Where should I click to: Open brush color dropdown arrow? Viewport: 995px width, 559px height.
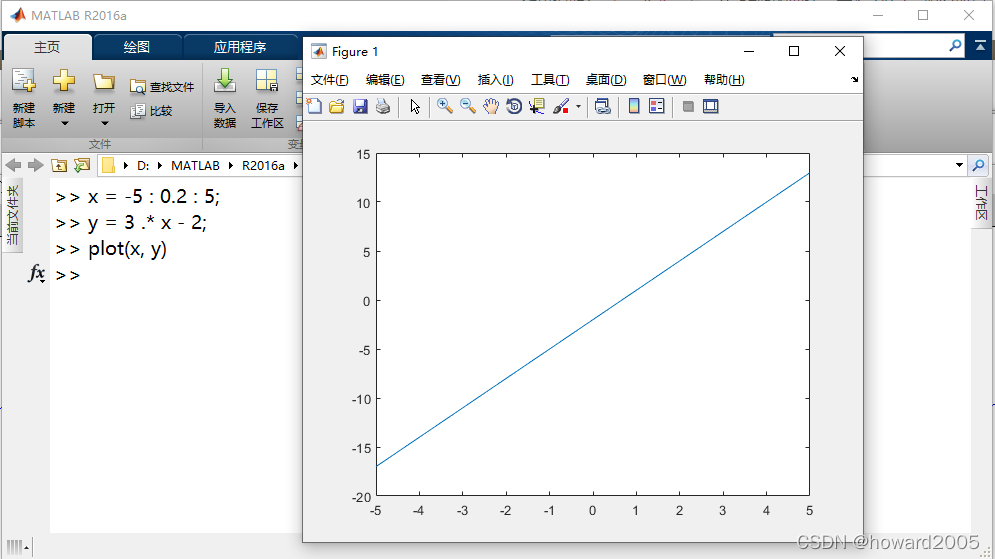[x=578, y=107]
